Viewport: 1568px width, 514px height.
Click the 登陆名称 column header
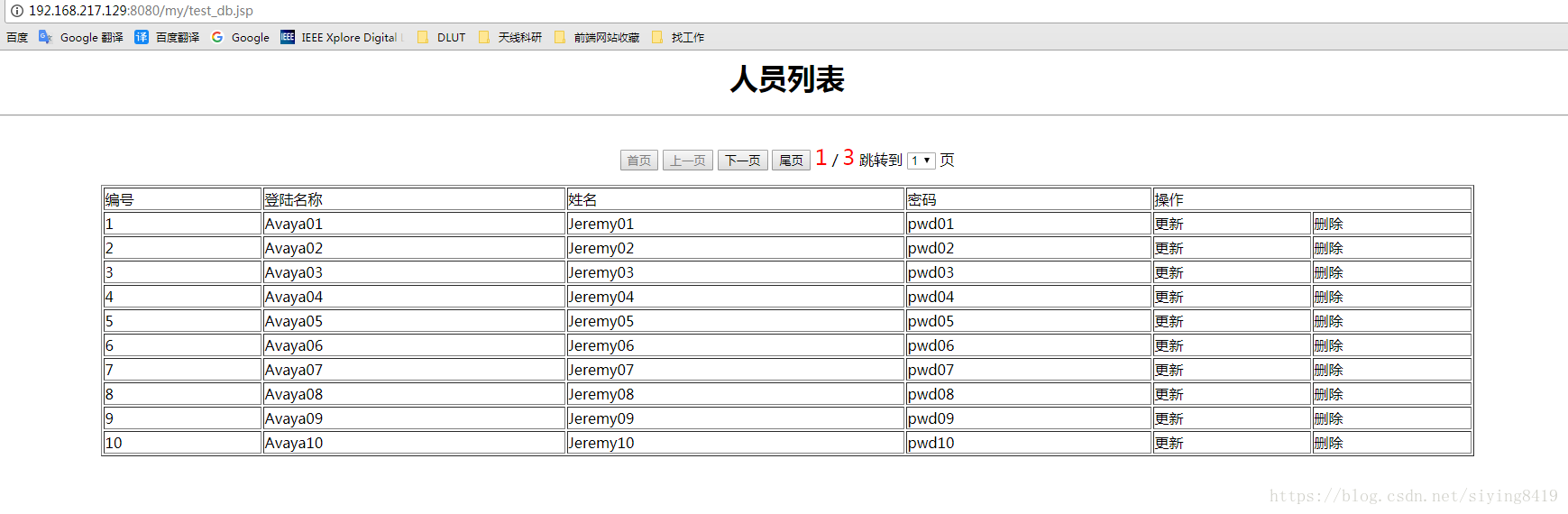tap(414, 199)
